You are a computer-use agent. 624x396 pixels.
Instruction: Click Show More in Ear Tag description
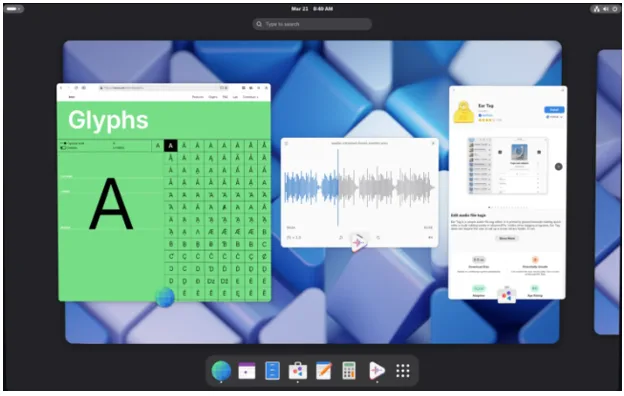507,238
